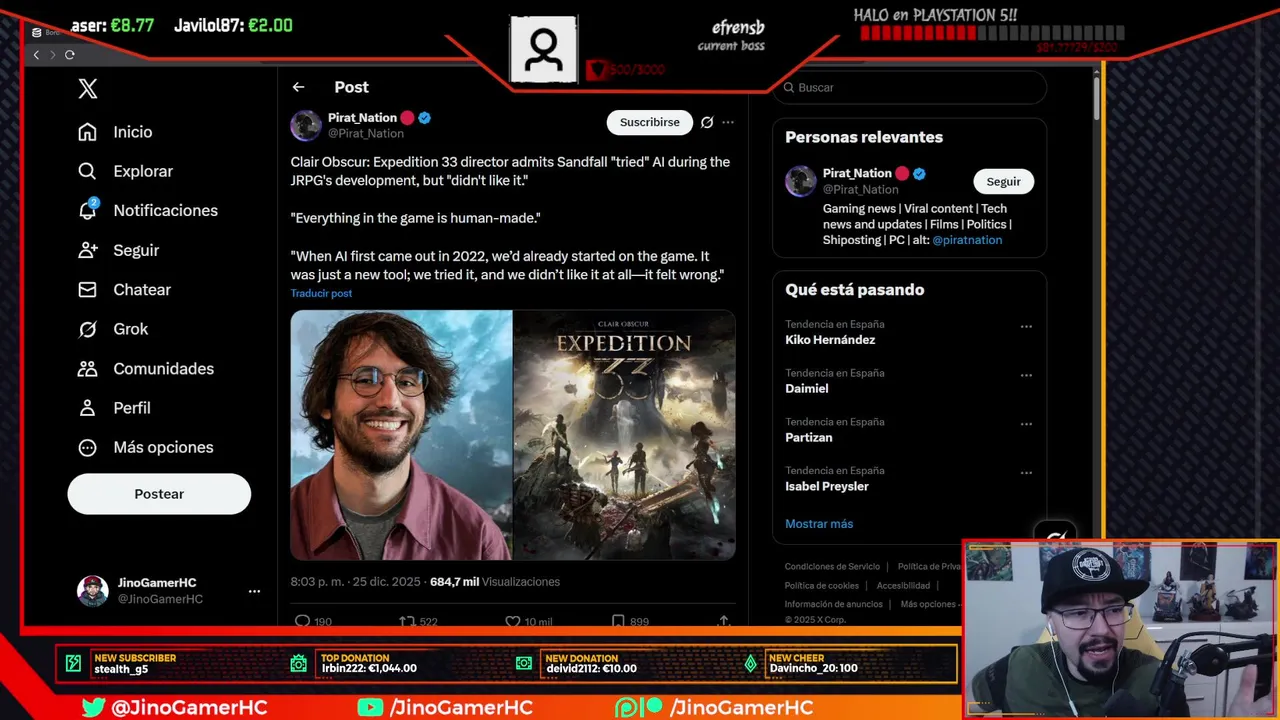The image size is (1280, 720).
Task: Open options for Isabel Preysler trend
Action: point(1026,473)
